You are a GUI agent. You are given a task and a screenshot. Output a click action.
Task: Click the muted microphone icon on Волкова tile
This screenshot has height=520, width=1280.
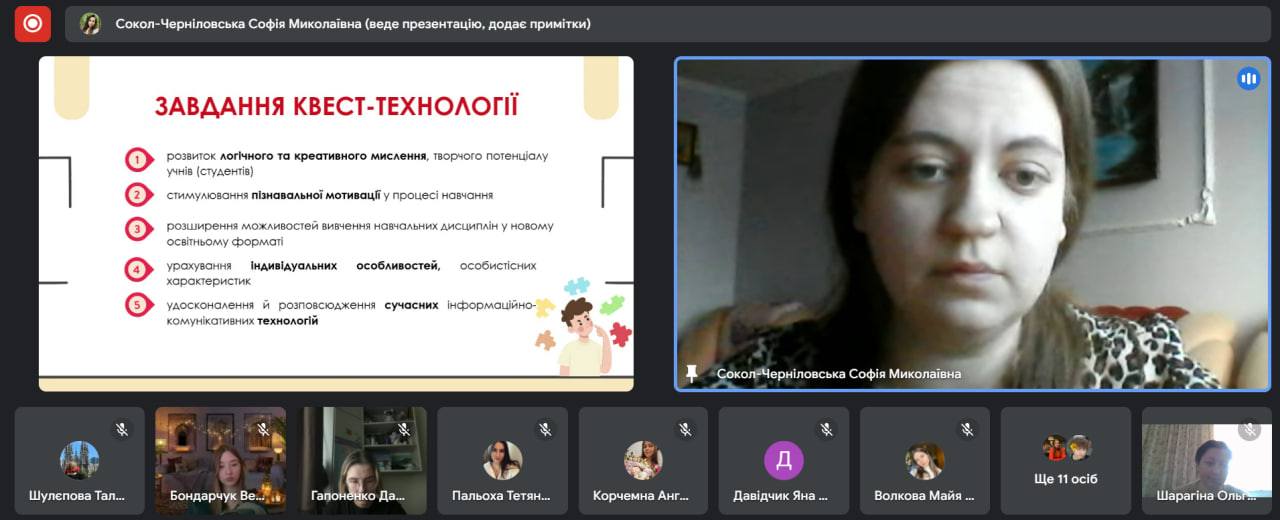click(x=967, y=429)
